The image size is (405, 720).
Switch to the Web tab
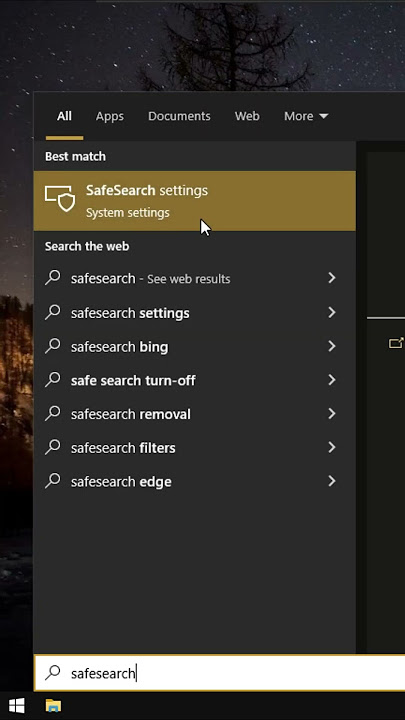coord(247,116)
